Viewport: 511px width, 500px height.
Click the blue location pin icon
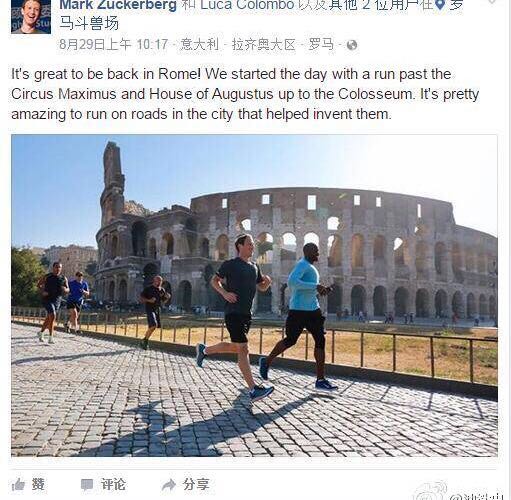[440, 5]
